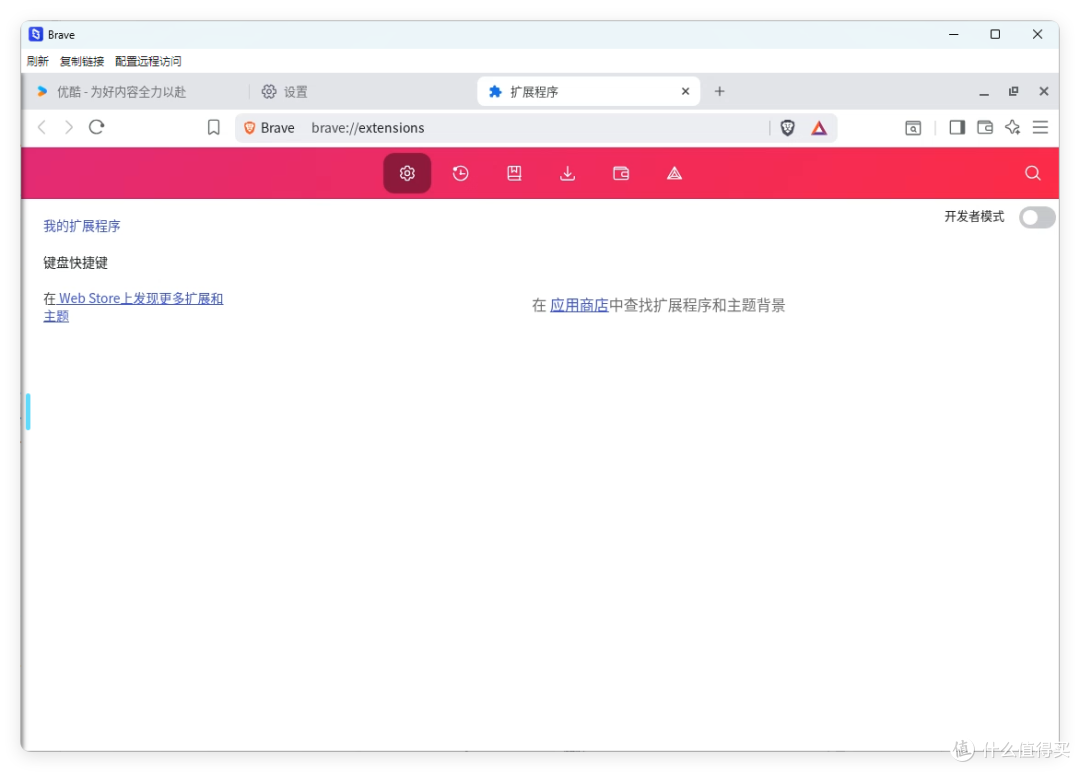Restore the inner Brave browser window

coord(1013,91)
